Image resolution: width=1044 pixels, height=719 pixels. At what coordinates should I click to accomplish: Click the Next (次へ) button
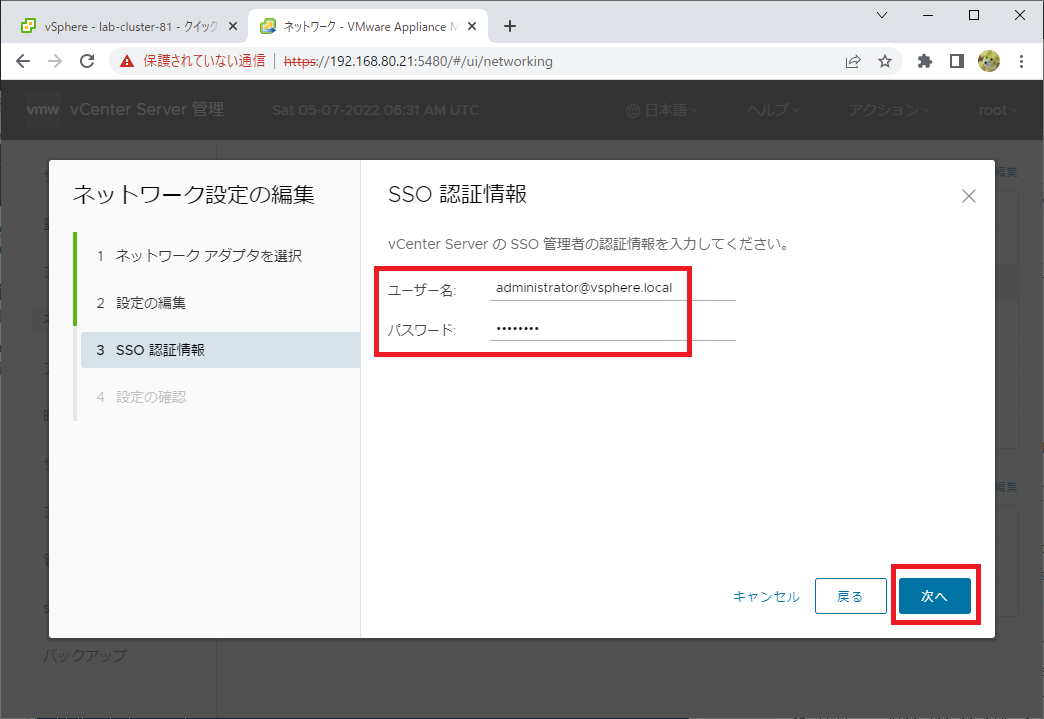click(934, 596)
